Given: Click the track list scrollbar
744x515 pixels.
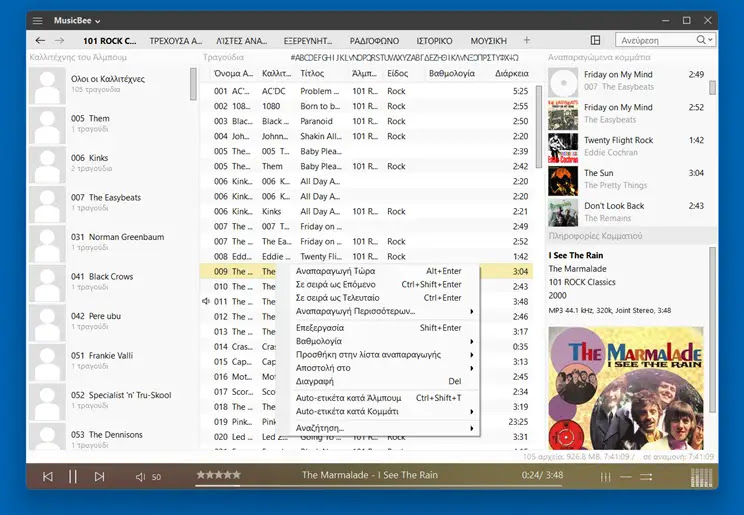Looking at the screenshot, I should point(539,127).
